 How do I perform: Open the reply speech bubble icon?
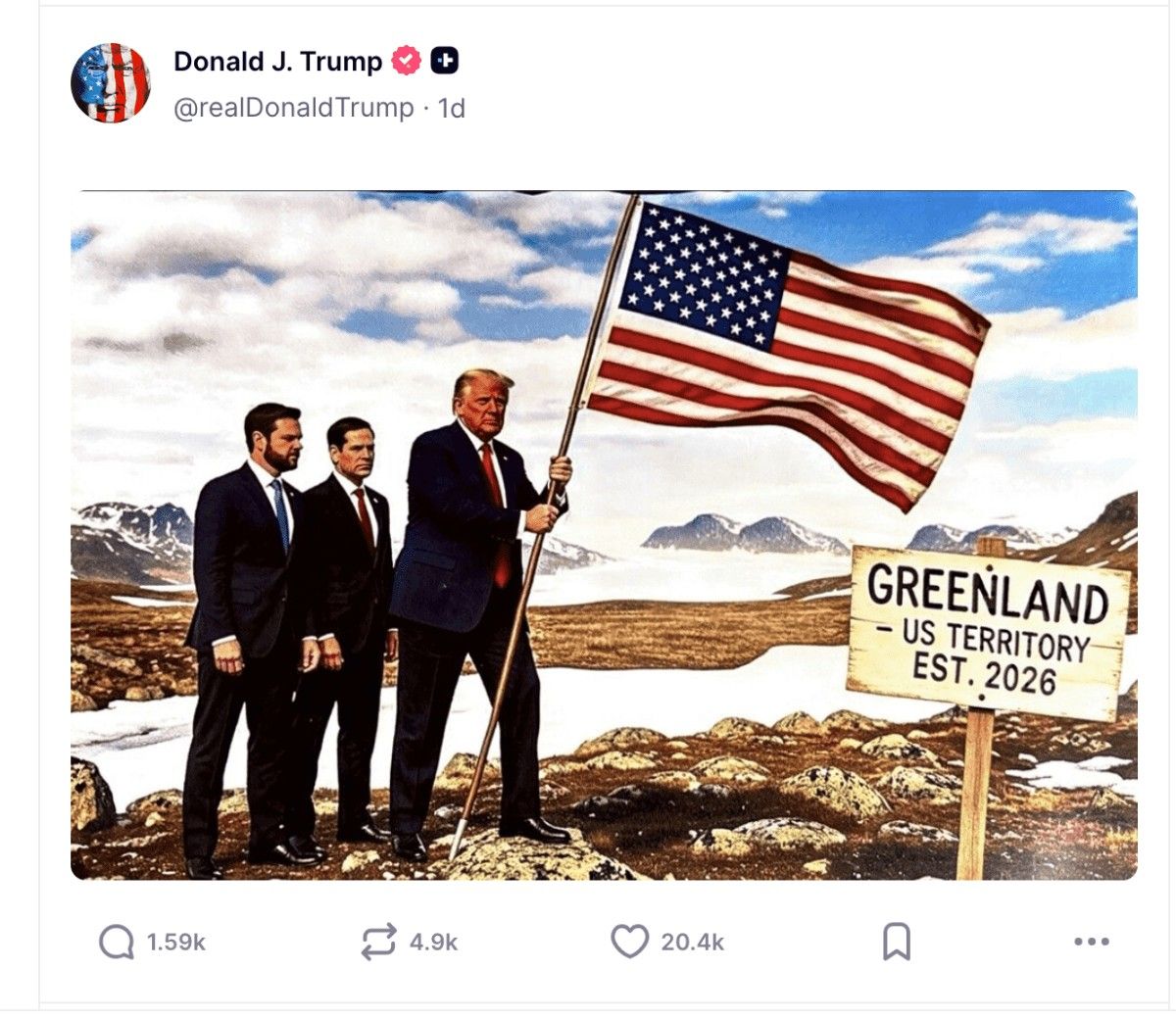[117, 943]
